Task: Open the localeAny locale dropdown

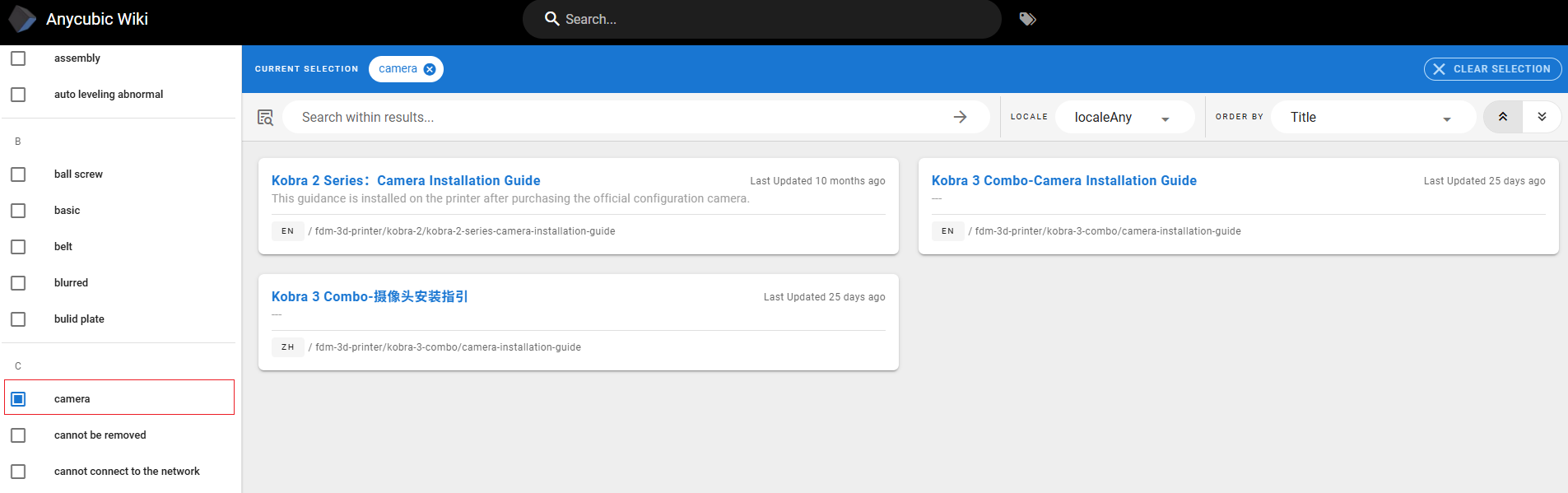Action: point(1124,117)
